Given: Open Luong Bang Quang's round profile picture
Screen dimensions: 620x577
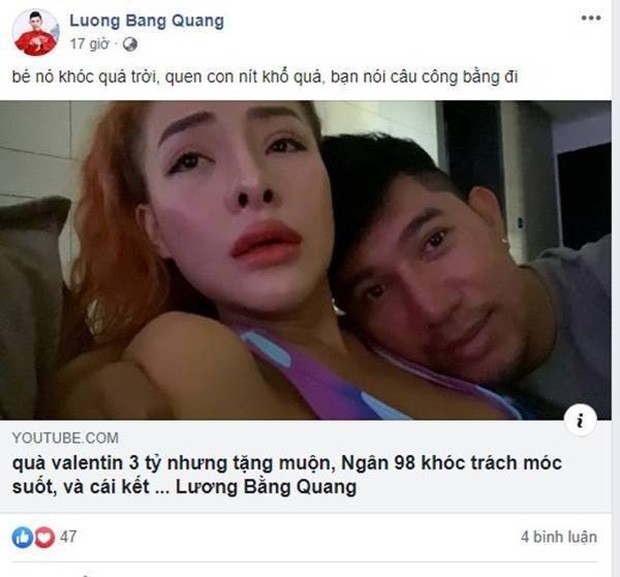Looking at the screenshot, I should (x=36, y=32).
